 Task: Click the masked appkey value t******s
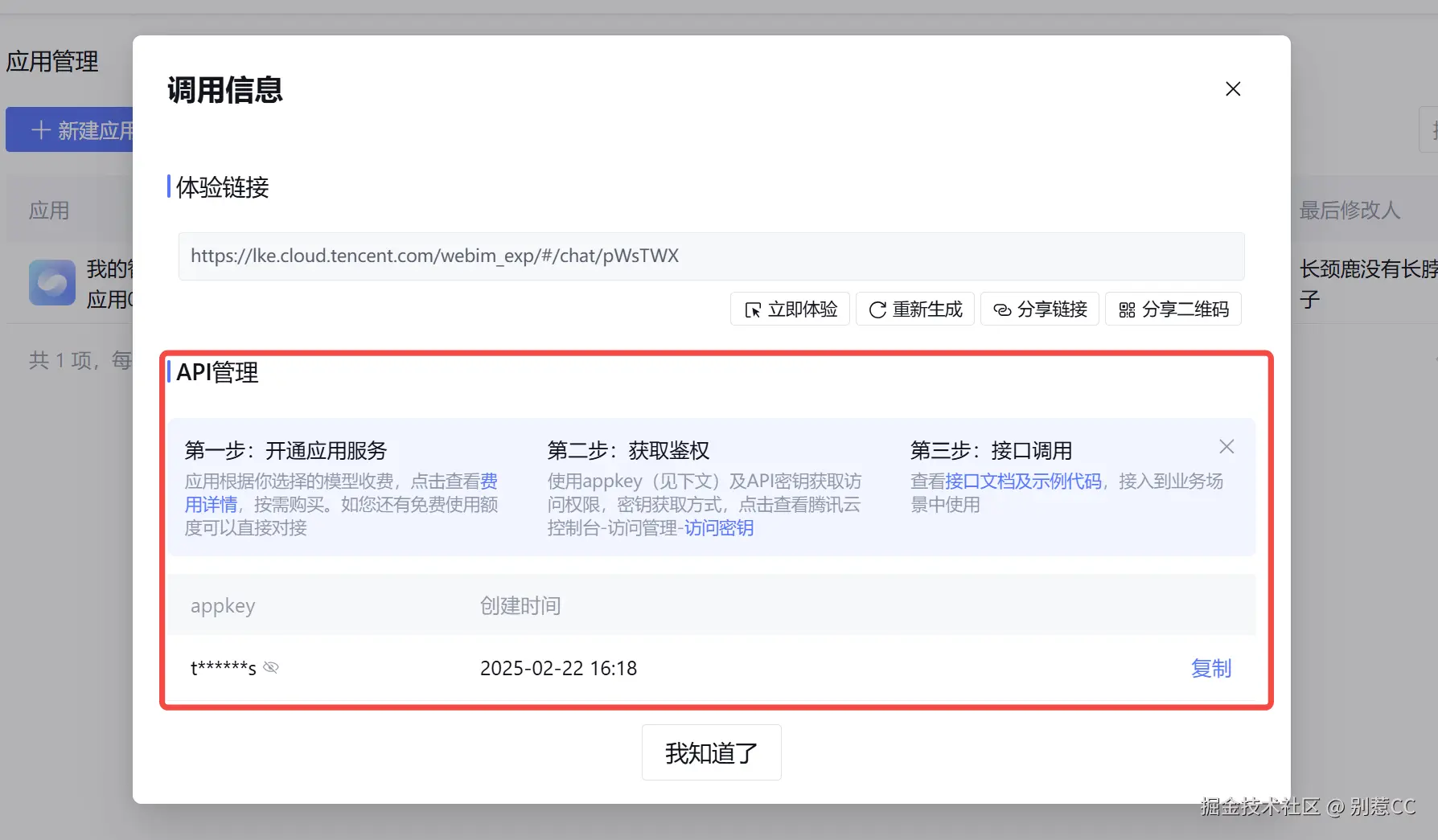(224, 668)
